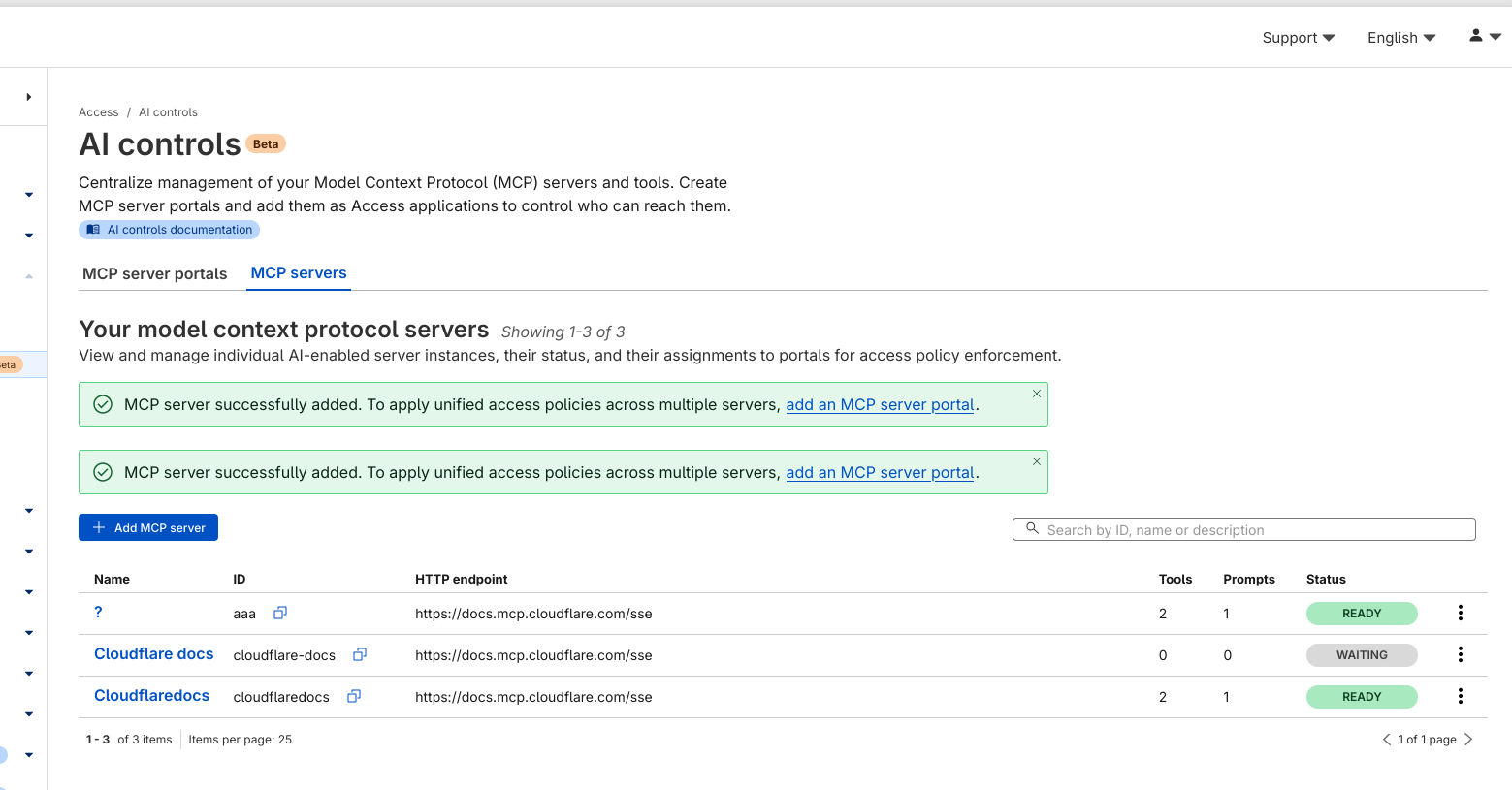Select the MCP servers tab
The width and height of the screenshot is (1512, 790).
[299, 273]
